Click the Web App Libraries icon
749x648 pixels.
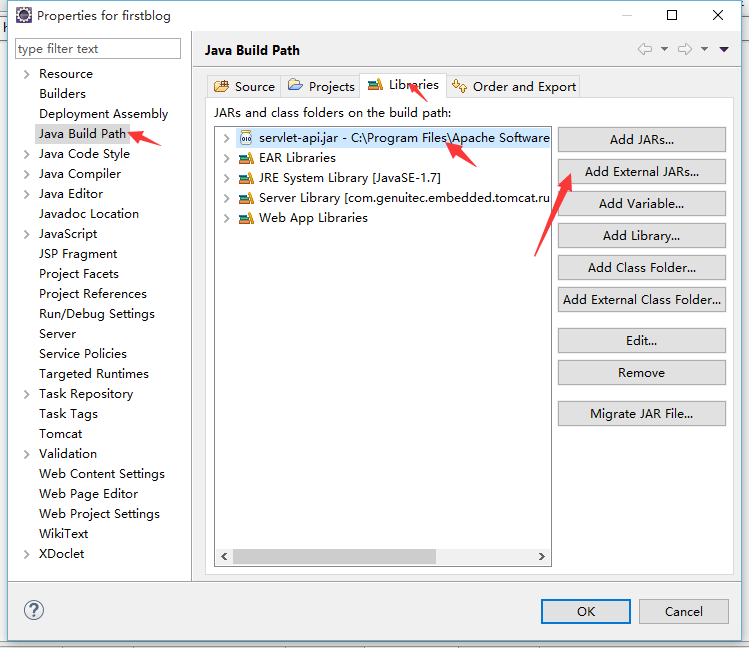coord(246,218)
